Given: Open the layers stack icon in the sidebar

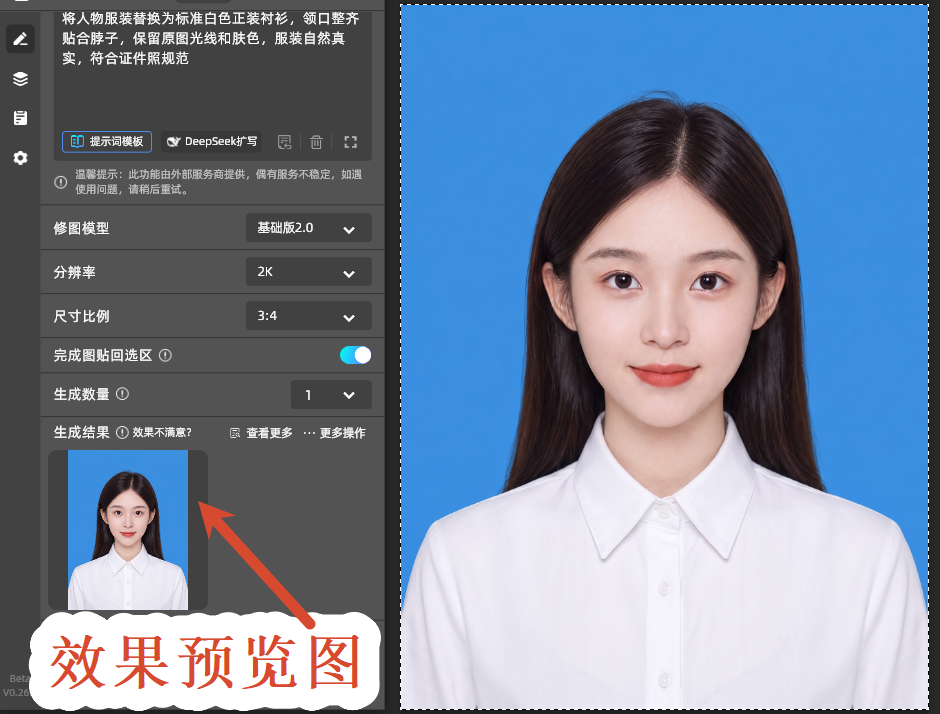Looking at the screenshot, I should (20, 79).
